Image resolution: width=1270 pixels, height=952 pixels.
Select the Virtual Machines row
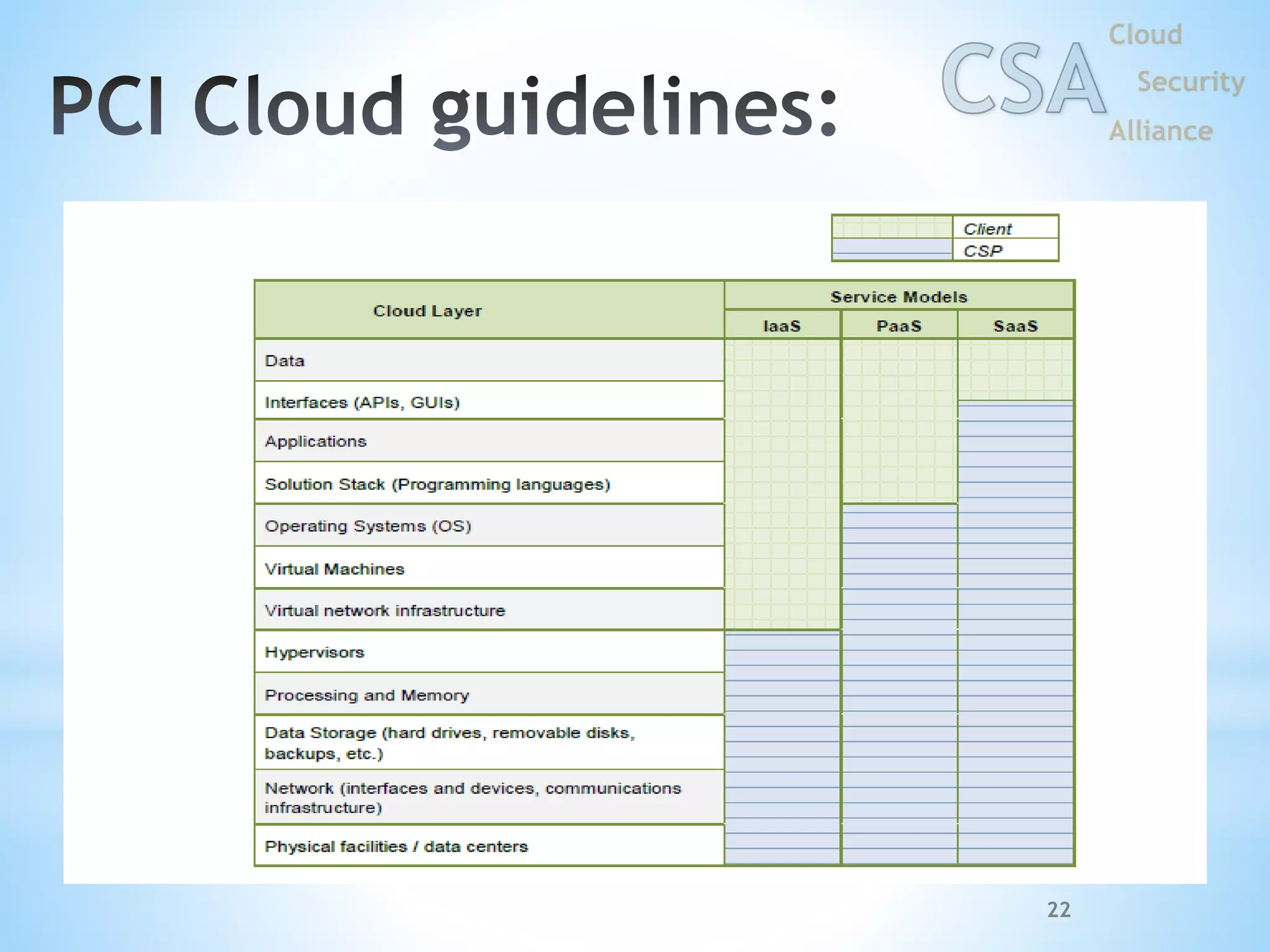tap(334, 569)
